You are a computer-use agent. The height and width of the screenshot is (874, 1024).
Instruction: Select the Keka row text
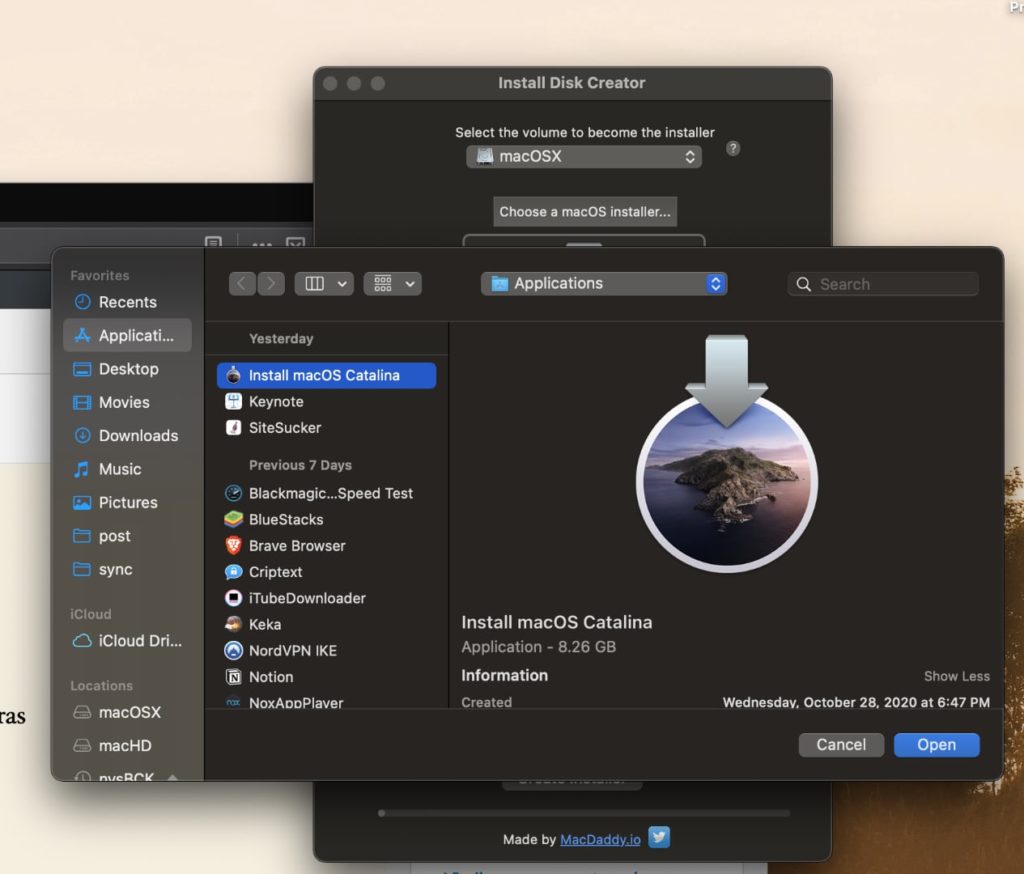[264, 624]
